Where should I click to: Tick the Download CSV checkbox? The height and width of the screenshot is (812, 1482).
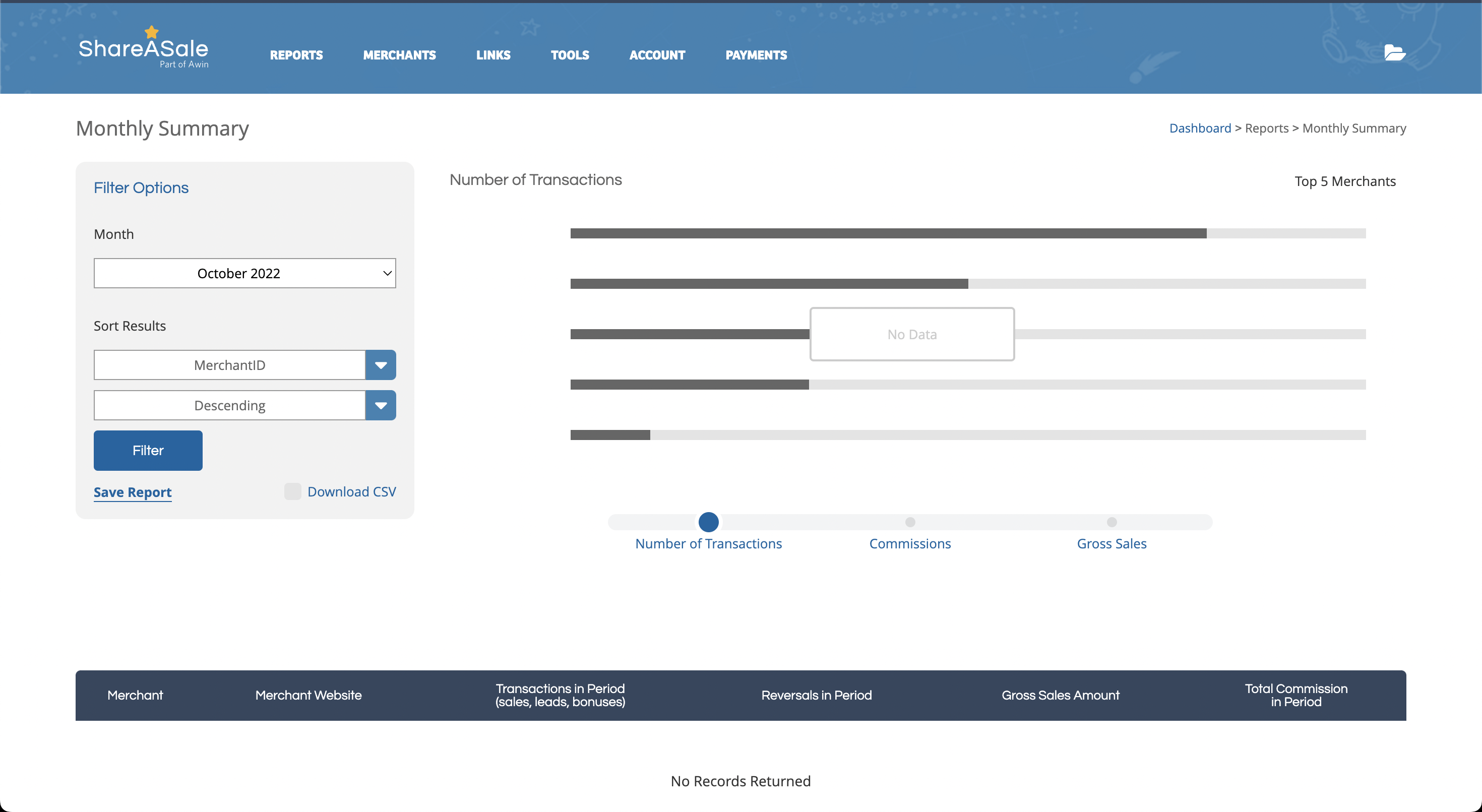pos(292,491)
